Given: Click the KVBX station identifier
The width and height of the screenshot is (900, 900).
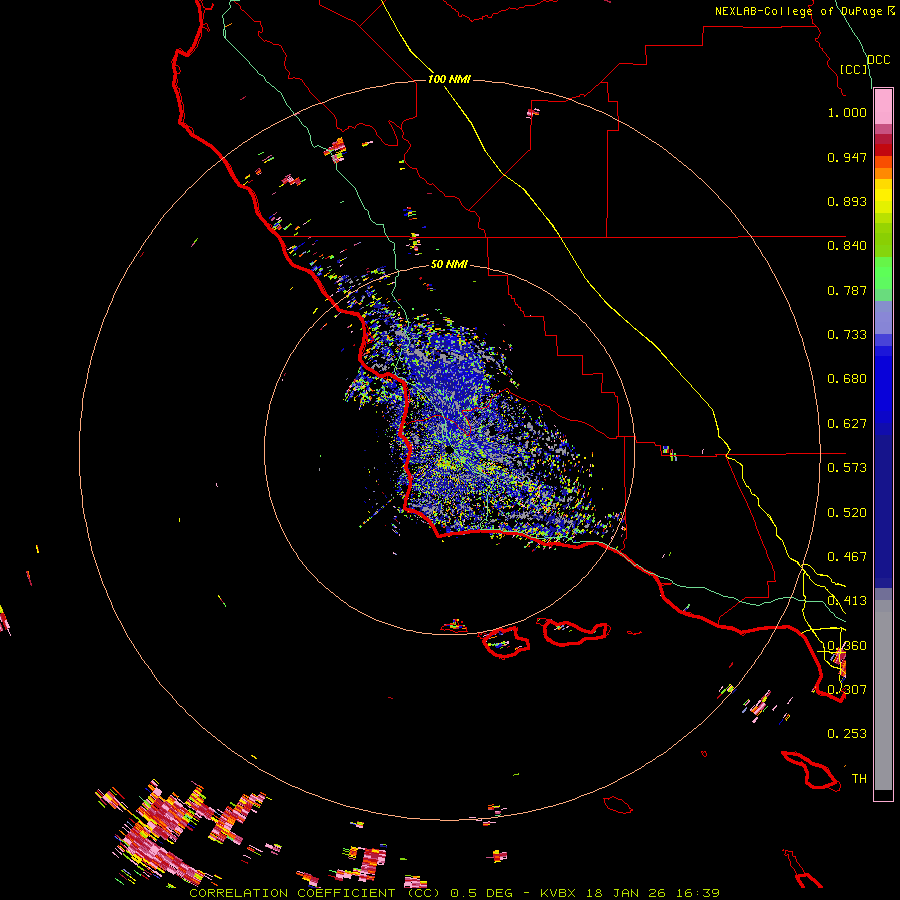Looking at the screenshot, I should coord(557,893).
